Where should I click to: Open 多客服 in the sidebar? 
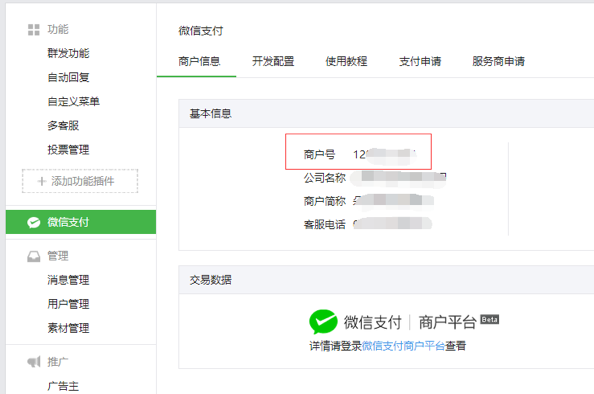click(63, 125)
